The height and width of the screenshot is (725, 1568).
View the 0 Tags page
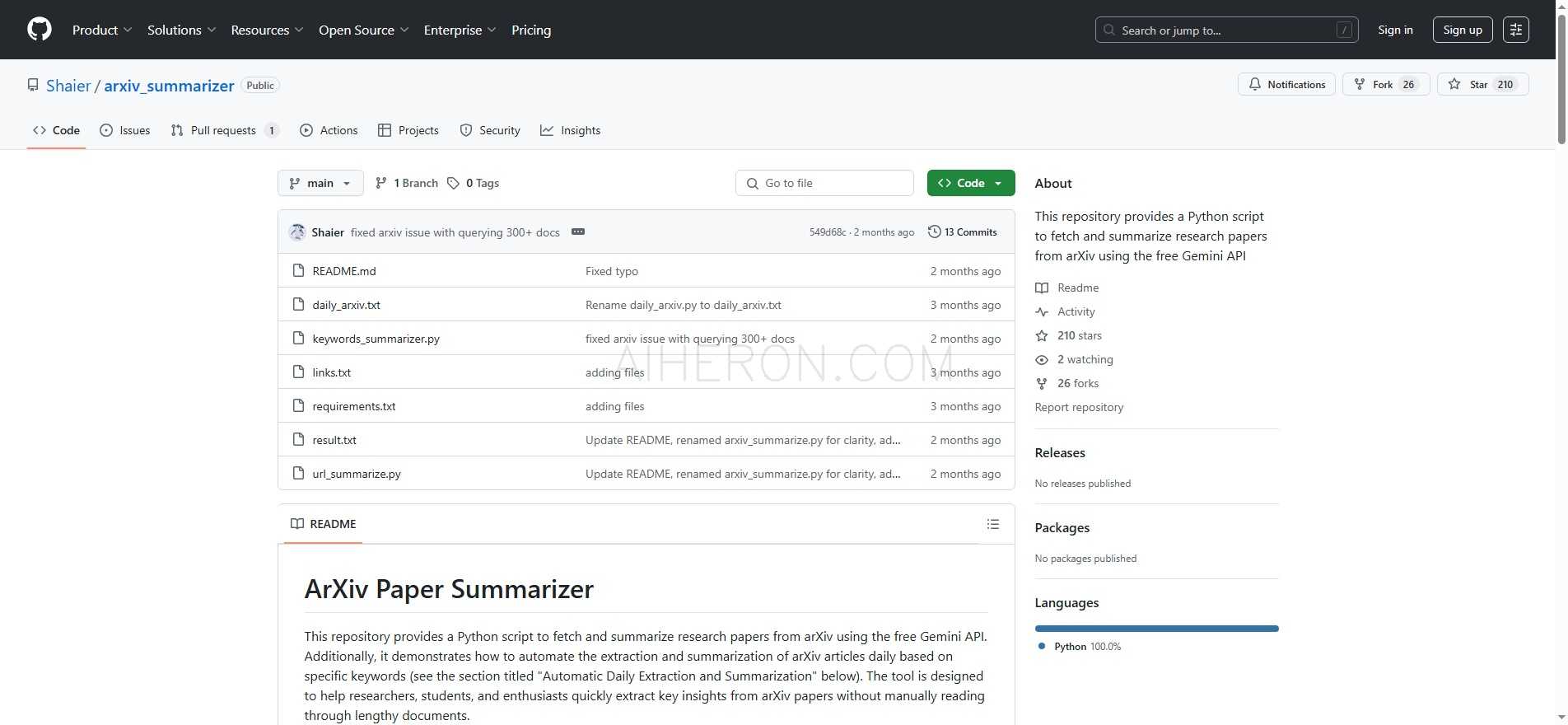[x=474, y=183]
